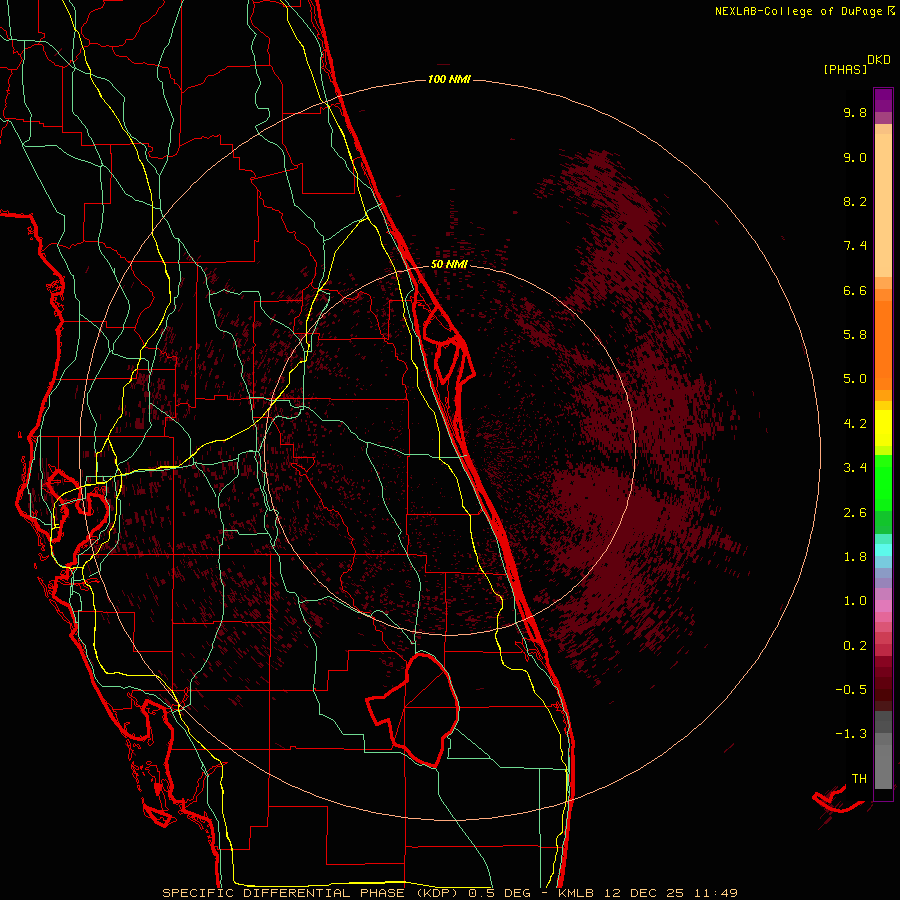Click the 6.6 value on color scale
The height and width of the screenshot is (900, 900).
855,290
